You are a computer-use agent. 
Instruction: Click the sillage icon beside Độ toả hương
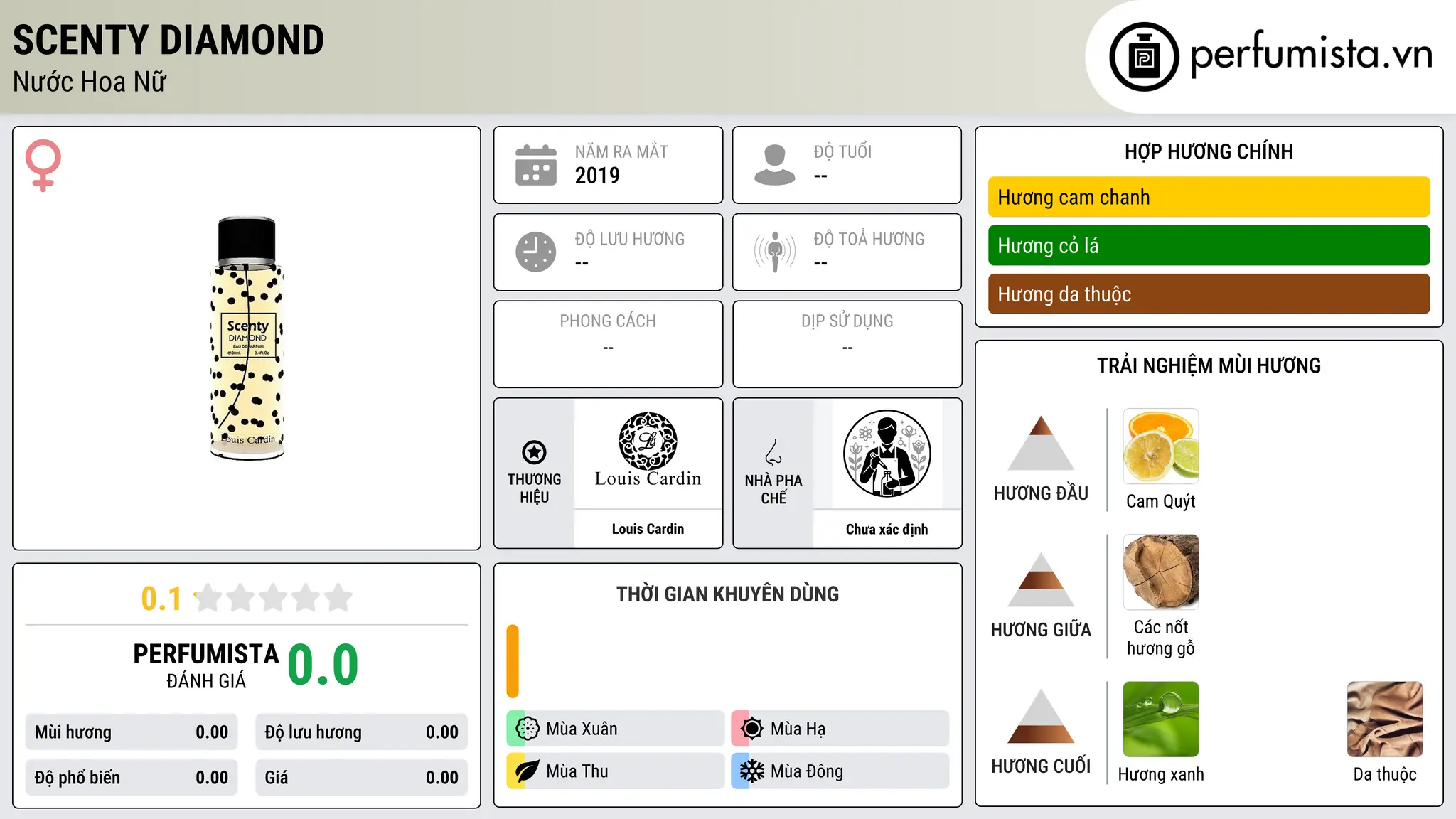774,252
